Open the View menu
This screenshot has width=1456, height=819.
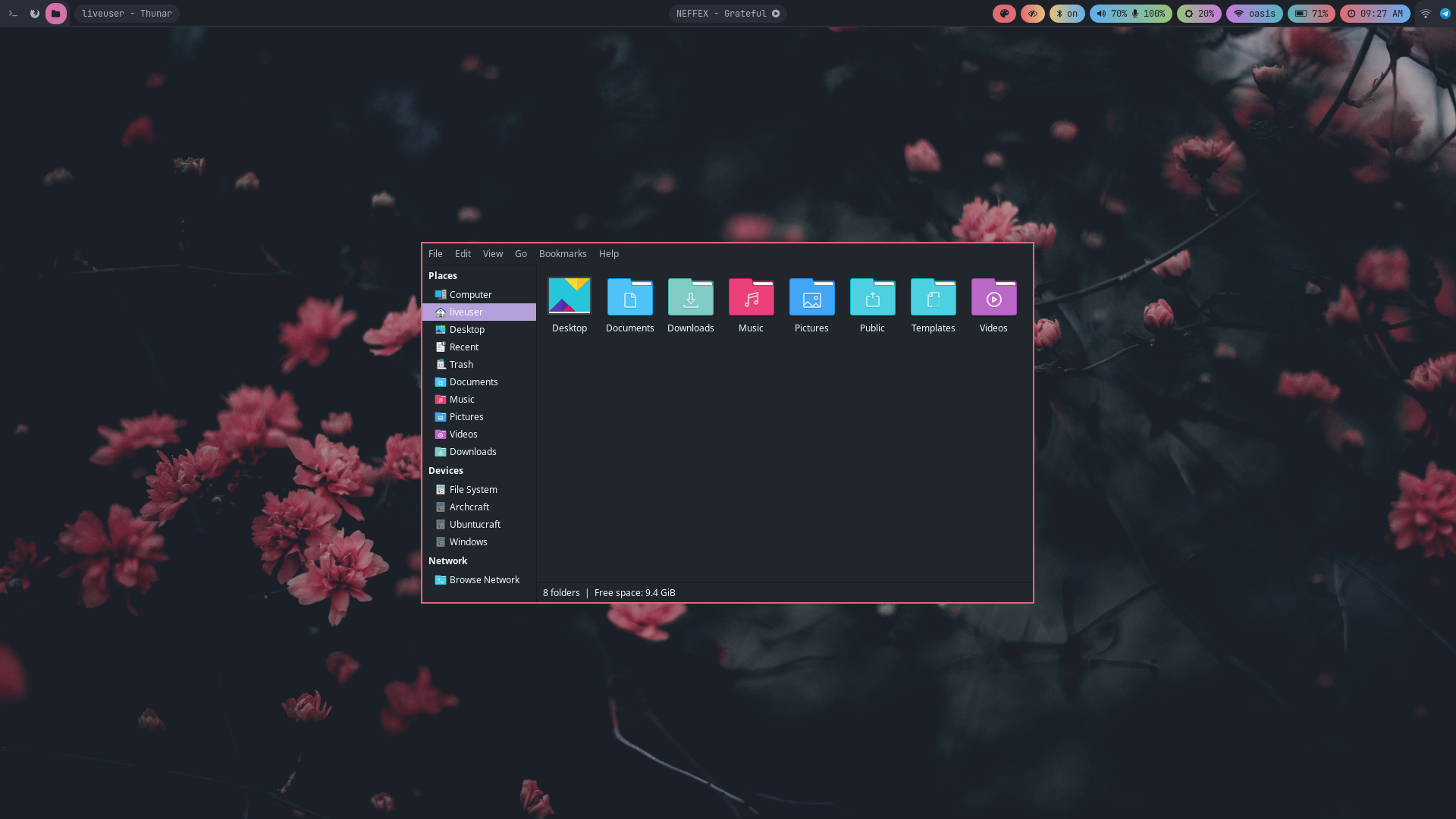tap(492, 254)
